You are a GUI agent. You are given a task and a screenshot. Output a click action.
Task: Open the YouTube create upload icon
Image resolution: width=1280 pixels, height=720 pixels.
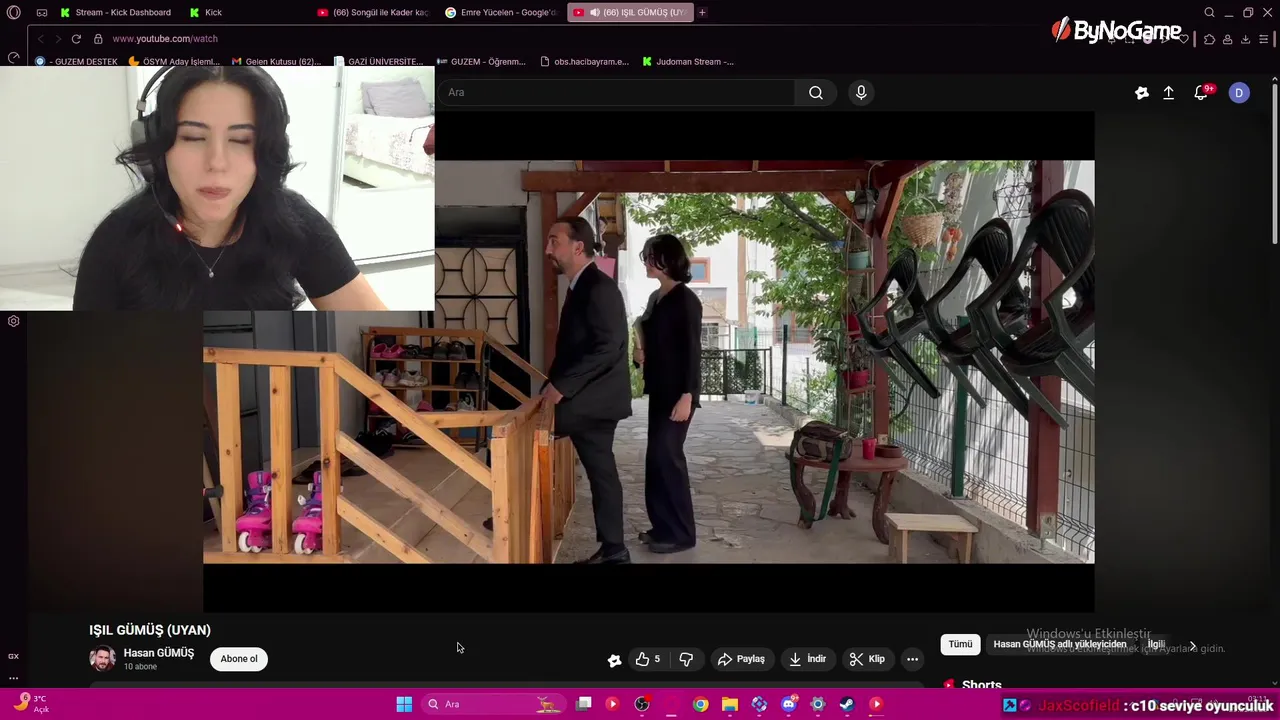(x=1168, y=92)
